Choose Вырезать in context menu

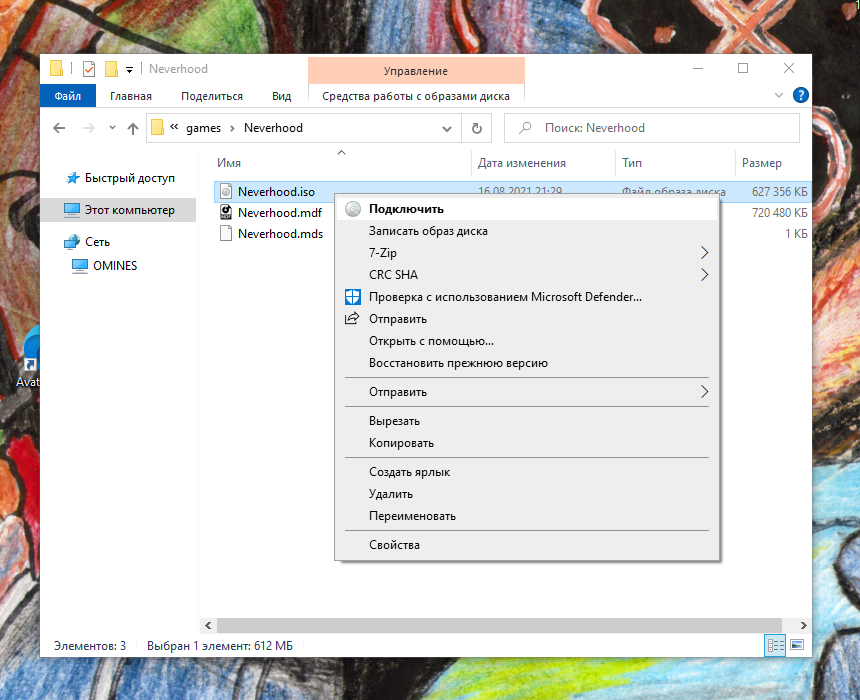527,421
